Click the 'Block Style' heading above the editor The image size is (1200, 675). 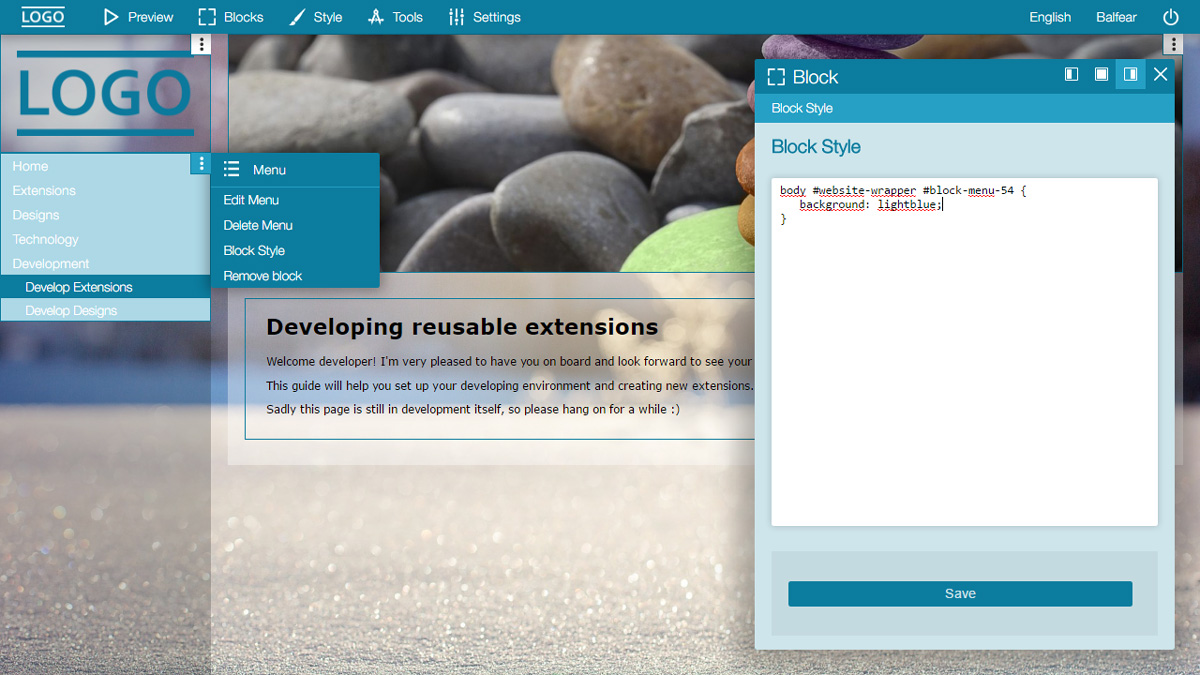pos(816,147)
